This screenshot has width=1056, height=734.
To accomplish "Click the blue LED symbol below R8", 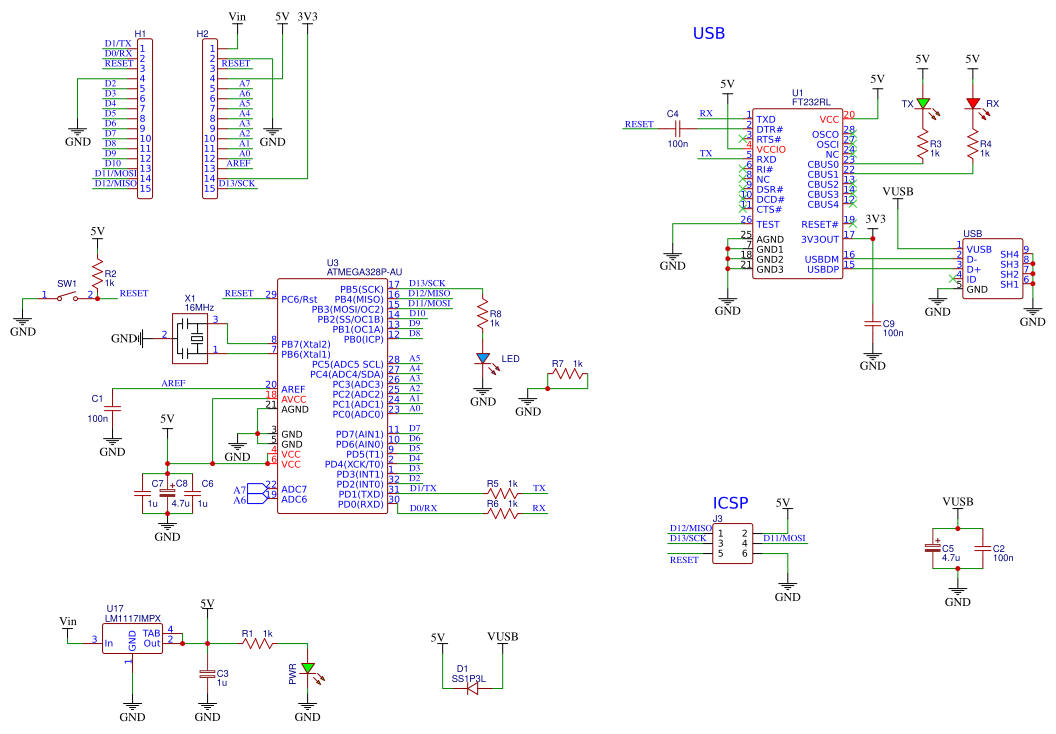I will 483,359.
